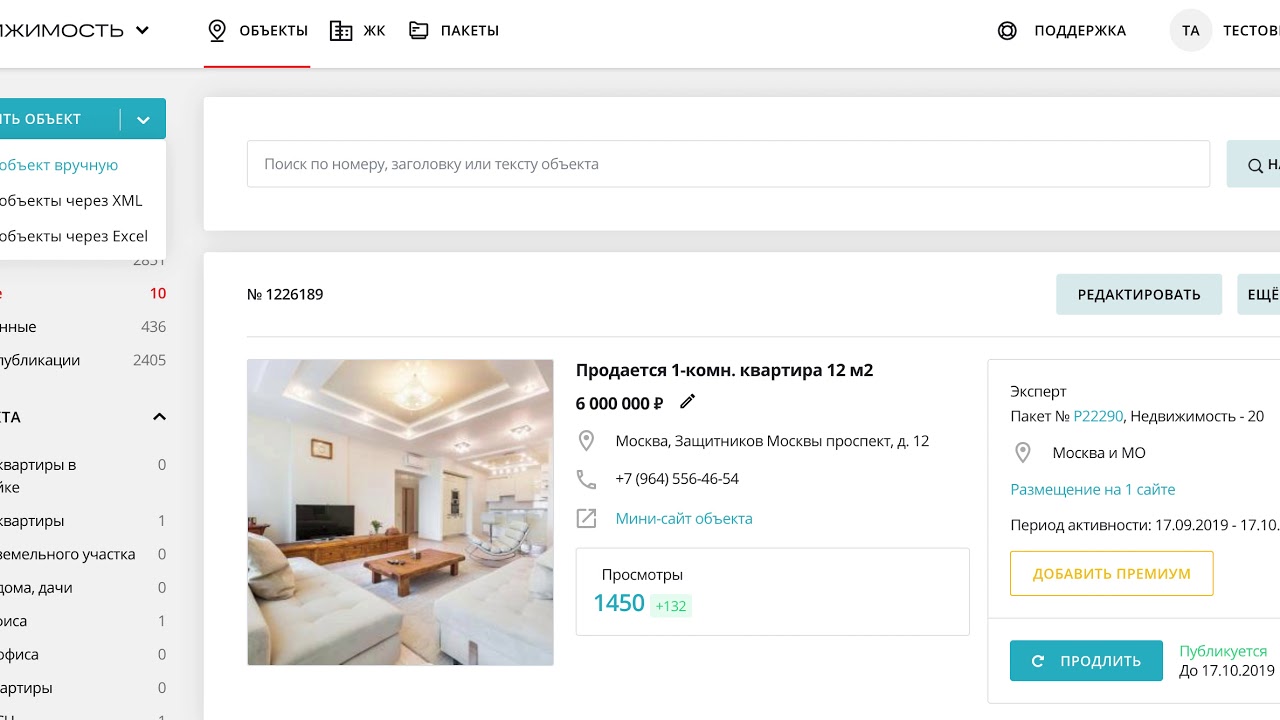Select the sidebar filter with count 436
This screenshot has height=720, width=1280.
(83, 327)
